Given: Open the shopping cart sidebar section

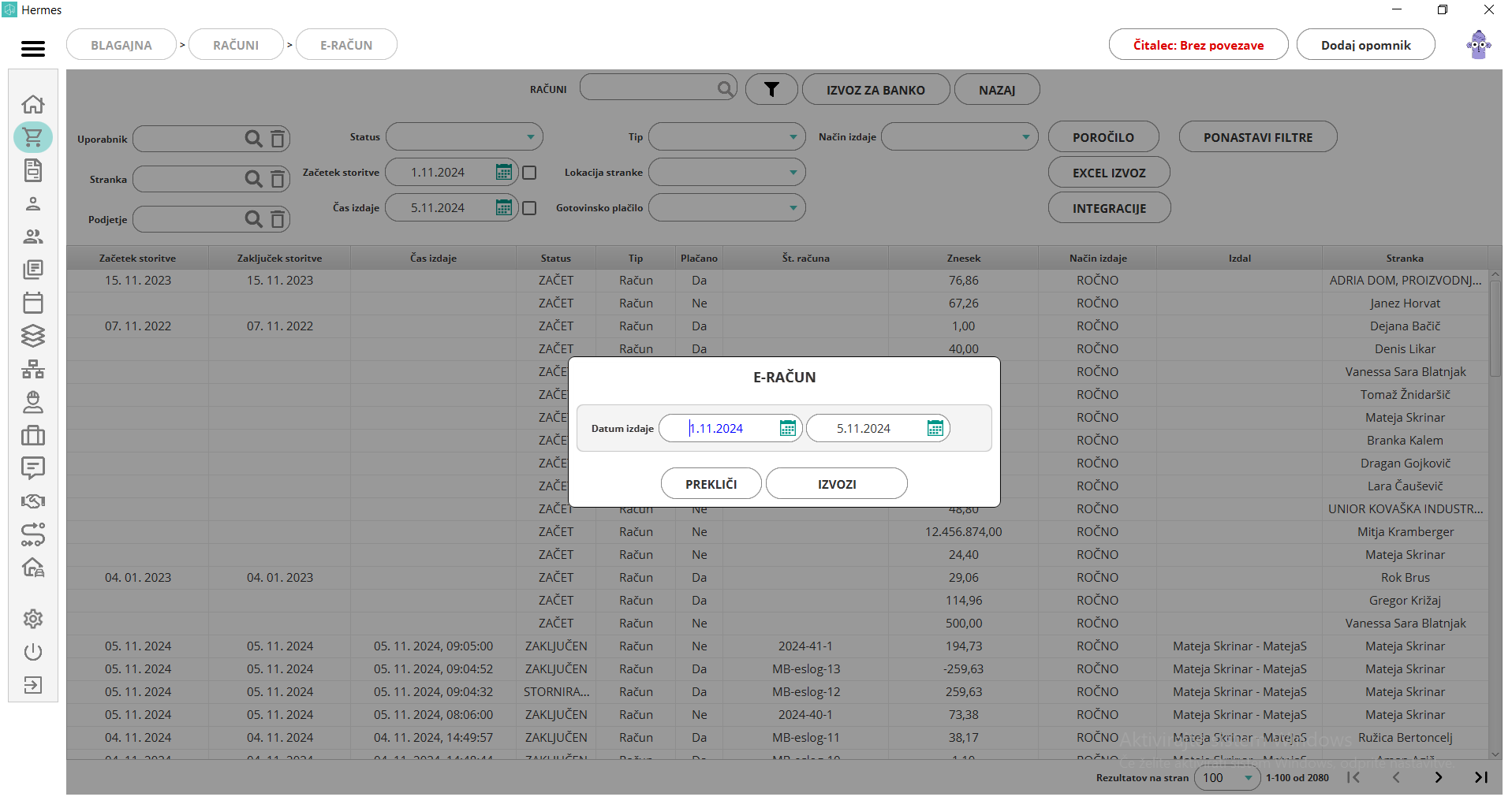Looking at the screenshot, I should [x=33, y=137].
